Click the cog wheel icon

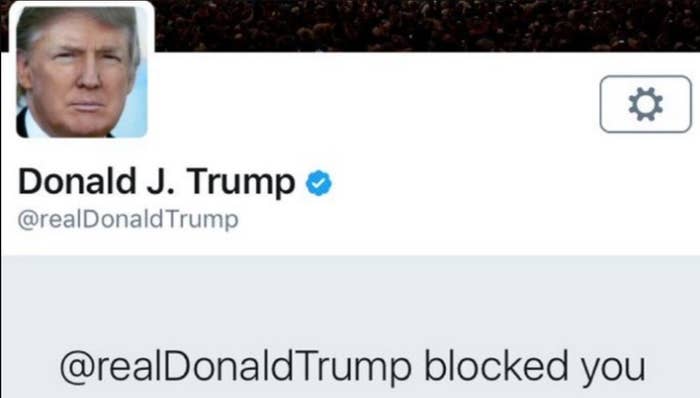point(646,104)
